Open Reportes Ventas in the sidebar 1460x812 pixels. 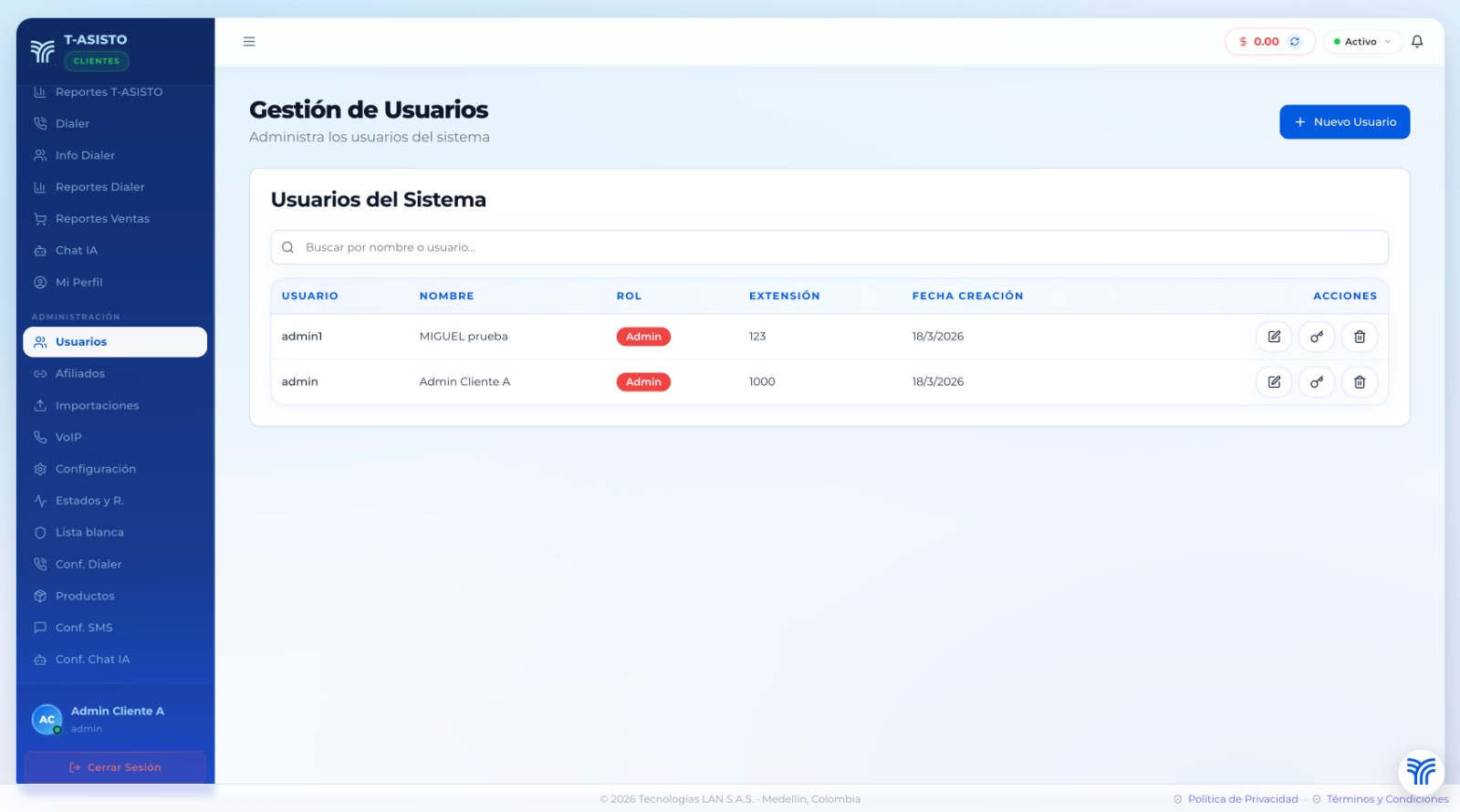click(x=102, y=219)
